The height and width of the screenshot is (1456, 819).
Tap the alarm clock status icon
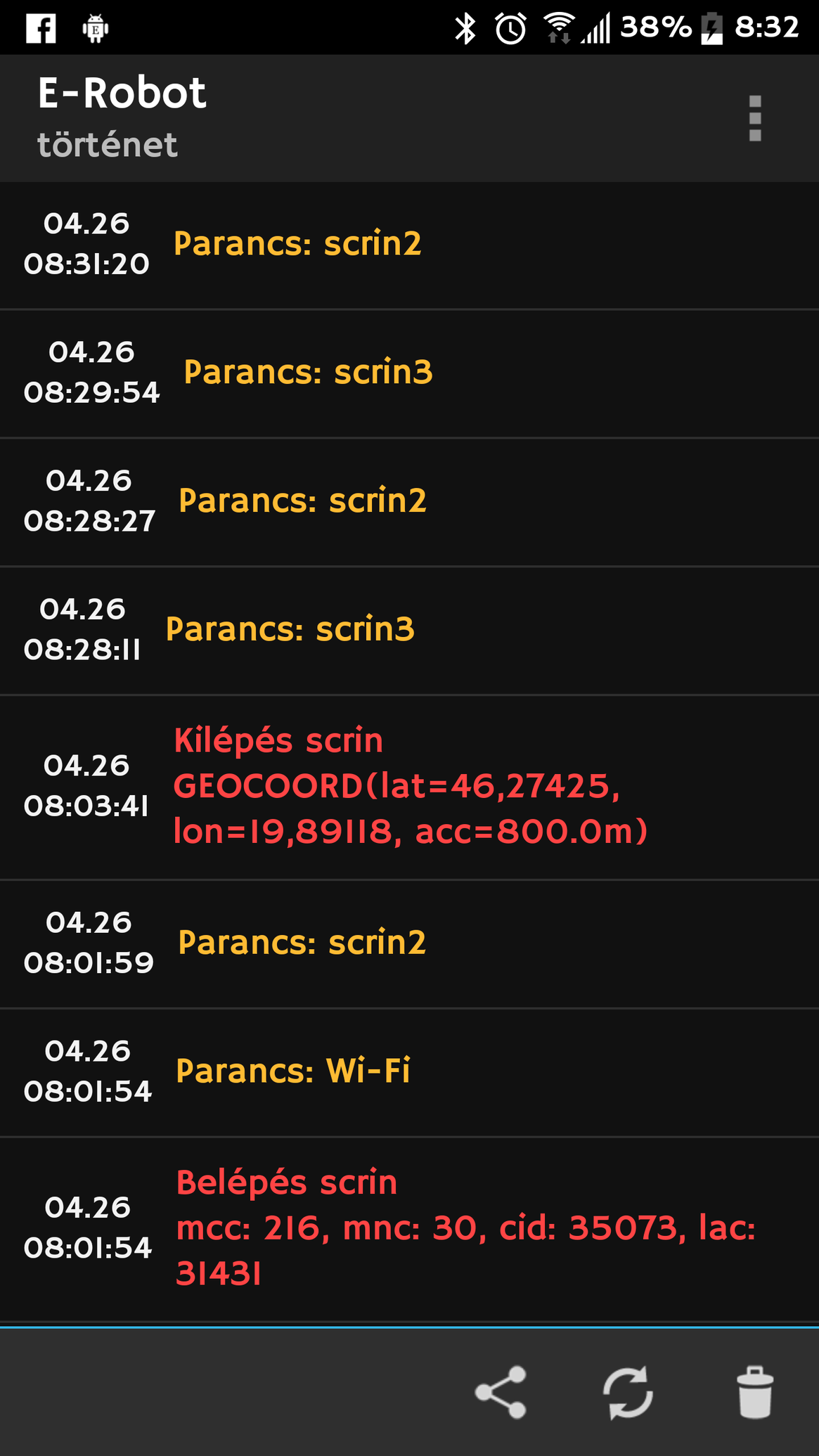tap(511, 28)
